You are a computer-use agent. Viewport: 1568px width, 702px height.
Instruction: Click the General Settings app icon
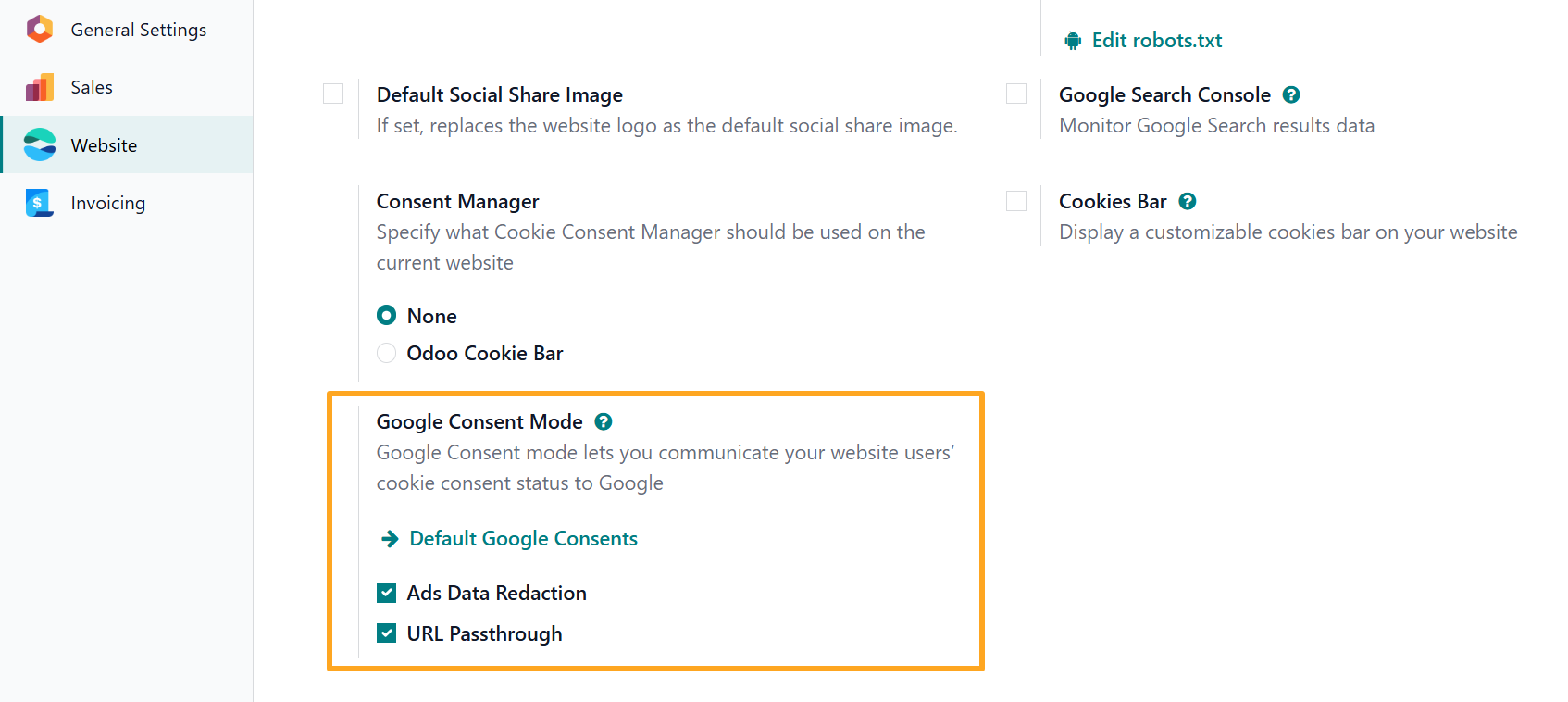tap(39, 29)
